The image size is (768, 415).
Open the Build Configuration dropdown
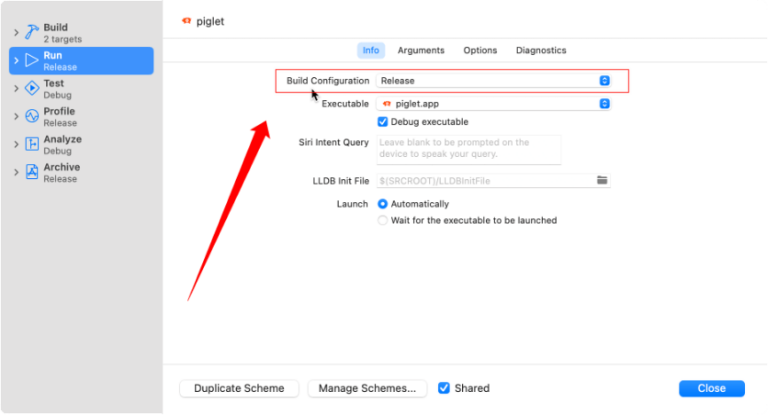[x=494, y=80]
